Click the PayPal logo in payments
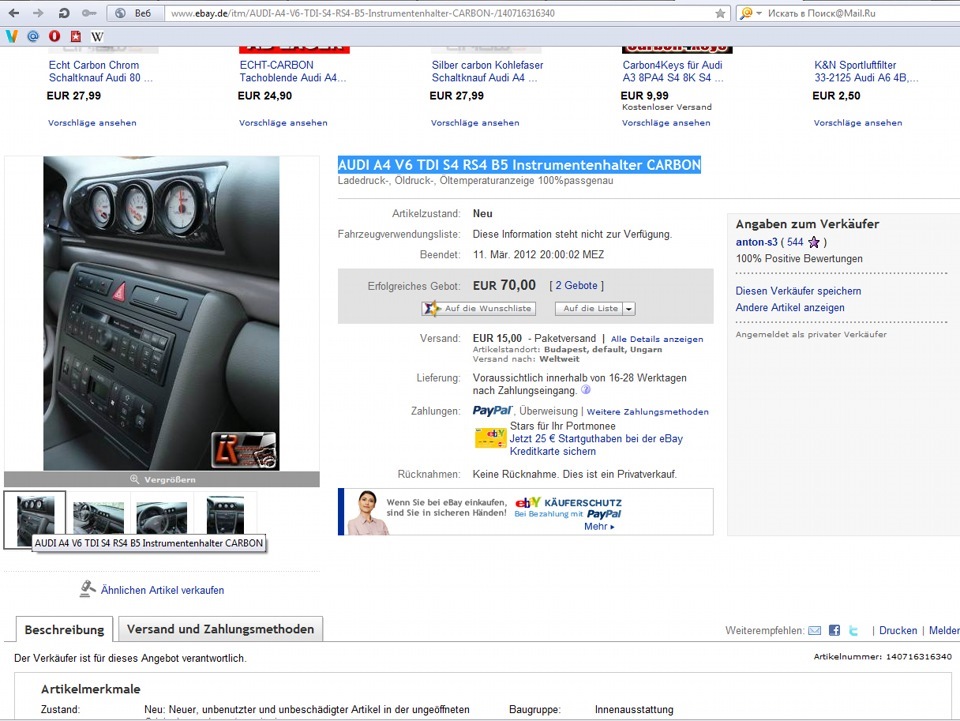Image resolution: width=960 pixels, height=721 pixels. 492,411
